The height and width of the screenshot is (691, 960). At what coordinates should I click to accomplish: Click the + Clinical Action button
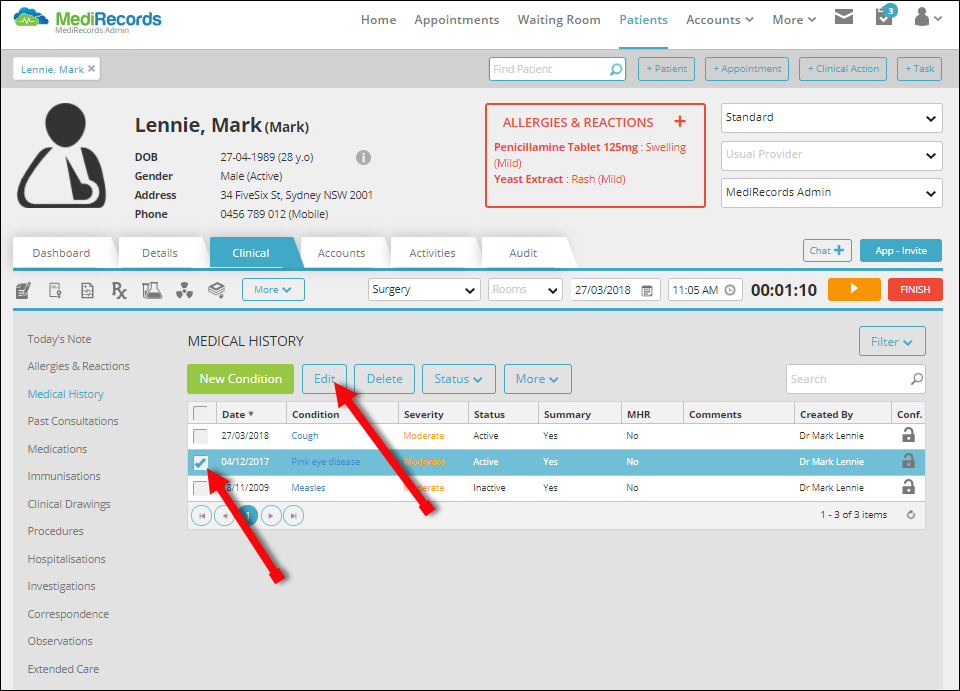[x=843, y=69]
